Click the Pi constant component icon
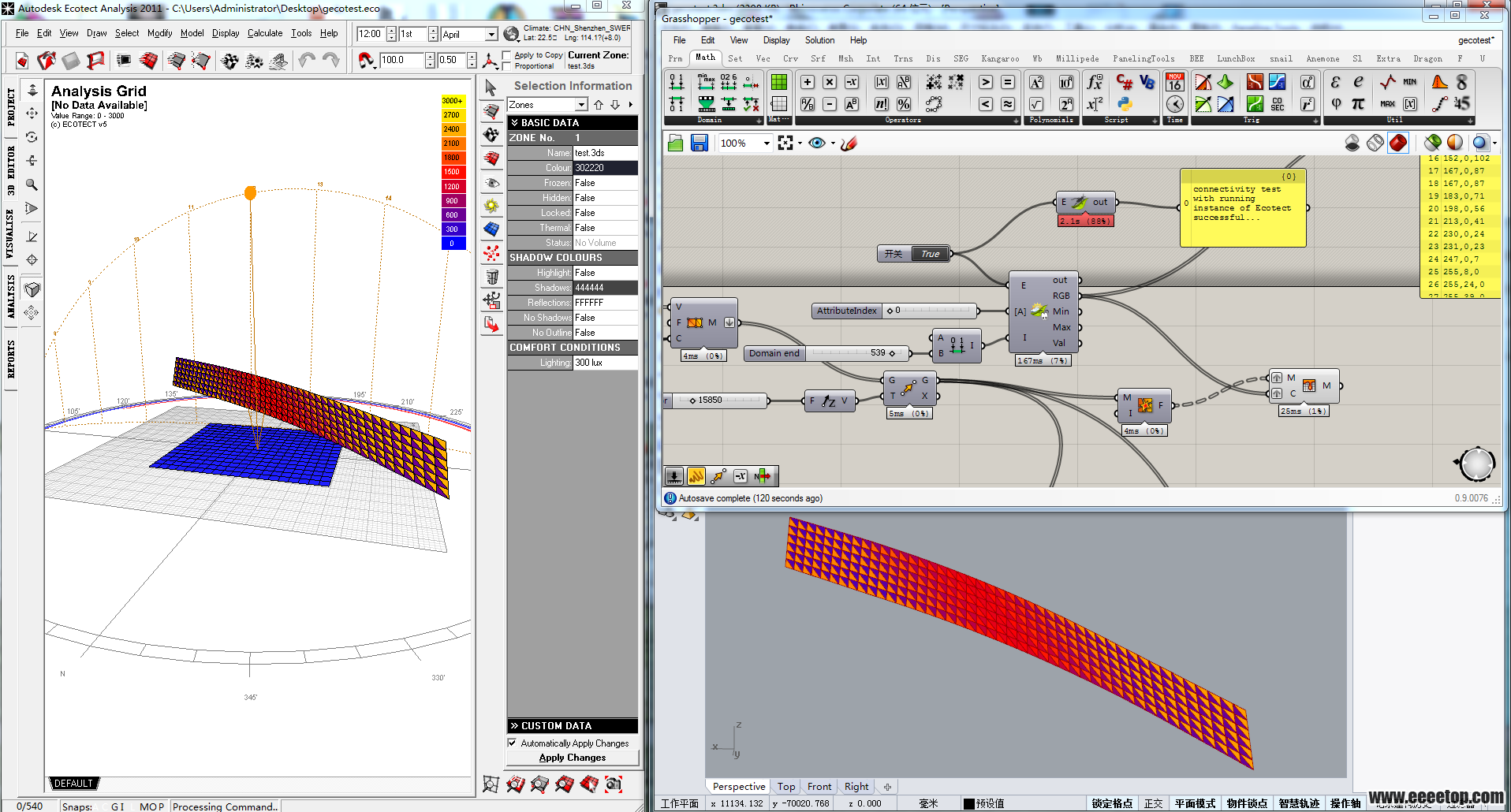Image resolution: width=1511 pixels, height=812 pixels. 1358,103
